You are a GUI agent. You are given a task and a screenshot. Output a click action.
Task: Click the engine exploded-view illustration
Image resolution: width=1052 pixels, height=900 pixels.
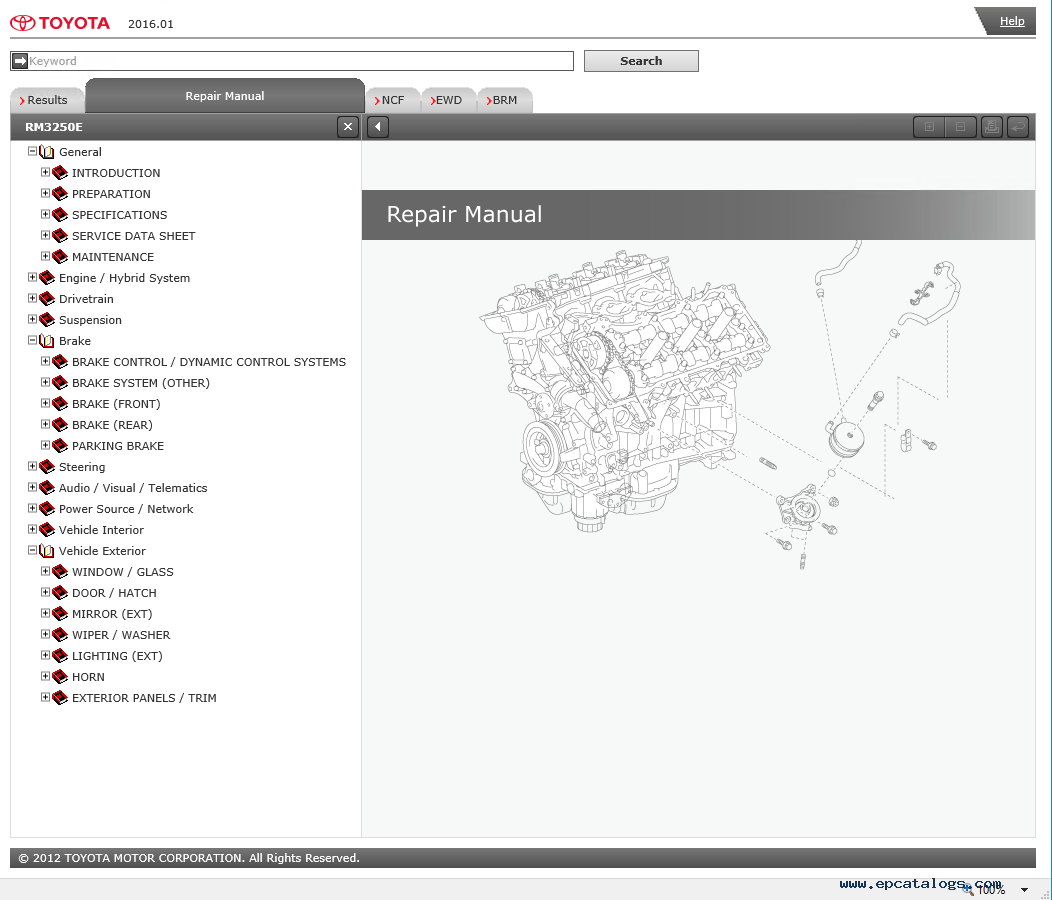click(x=718, y=406)
